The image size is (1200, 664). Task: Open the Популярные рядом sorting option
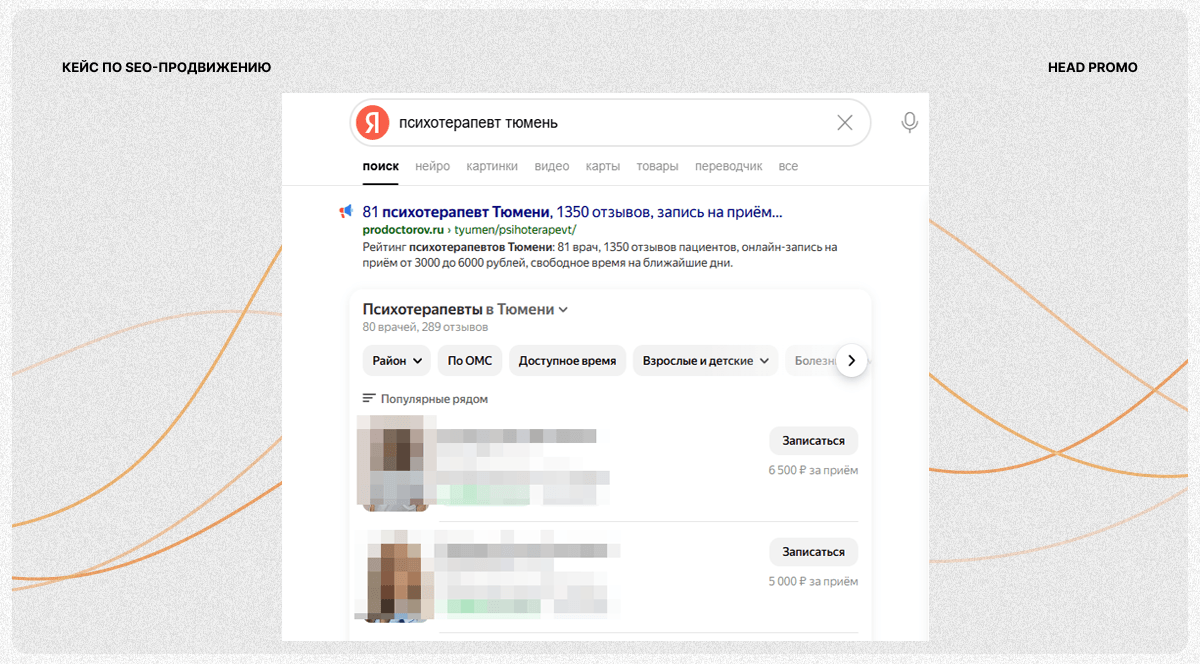coord(434,398)
